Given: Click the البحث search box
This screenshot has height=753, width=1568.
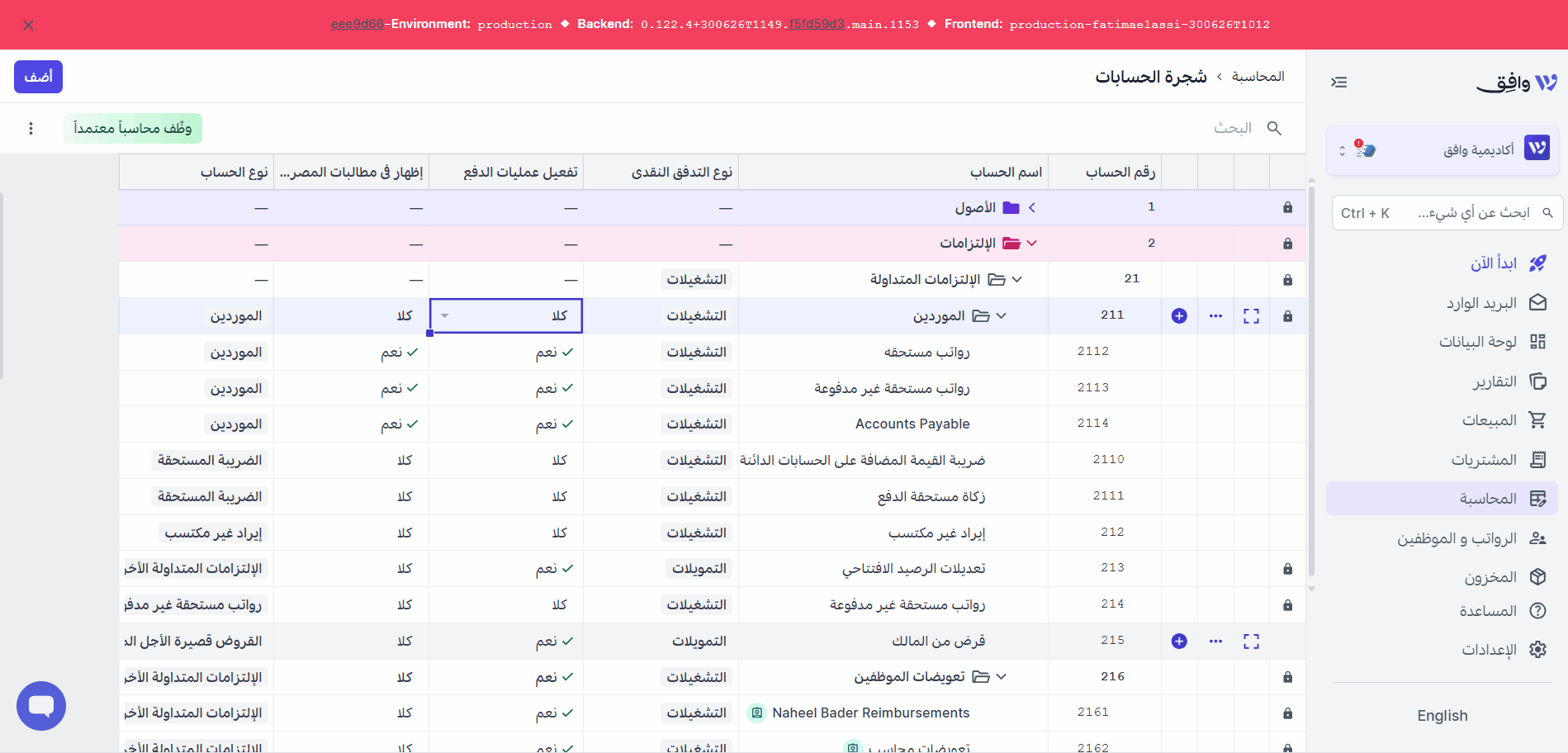Looking at the screenshot, I should click(x=1232, y=128).
